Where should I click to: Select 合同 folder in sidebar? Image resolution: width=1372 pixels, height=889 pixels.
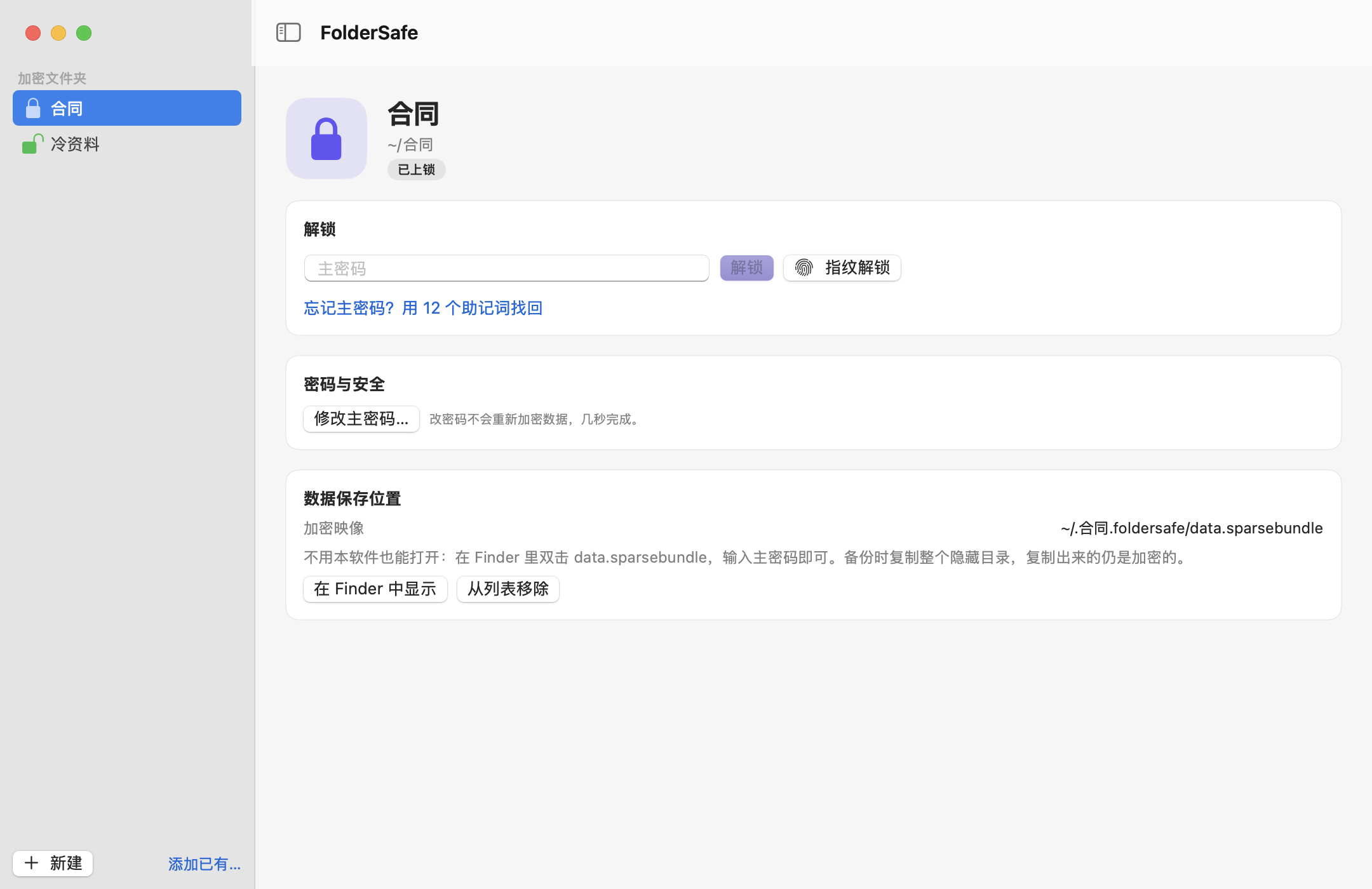click(x=127, y=108)
